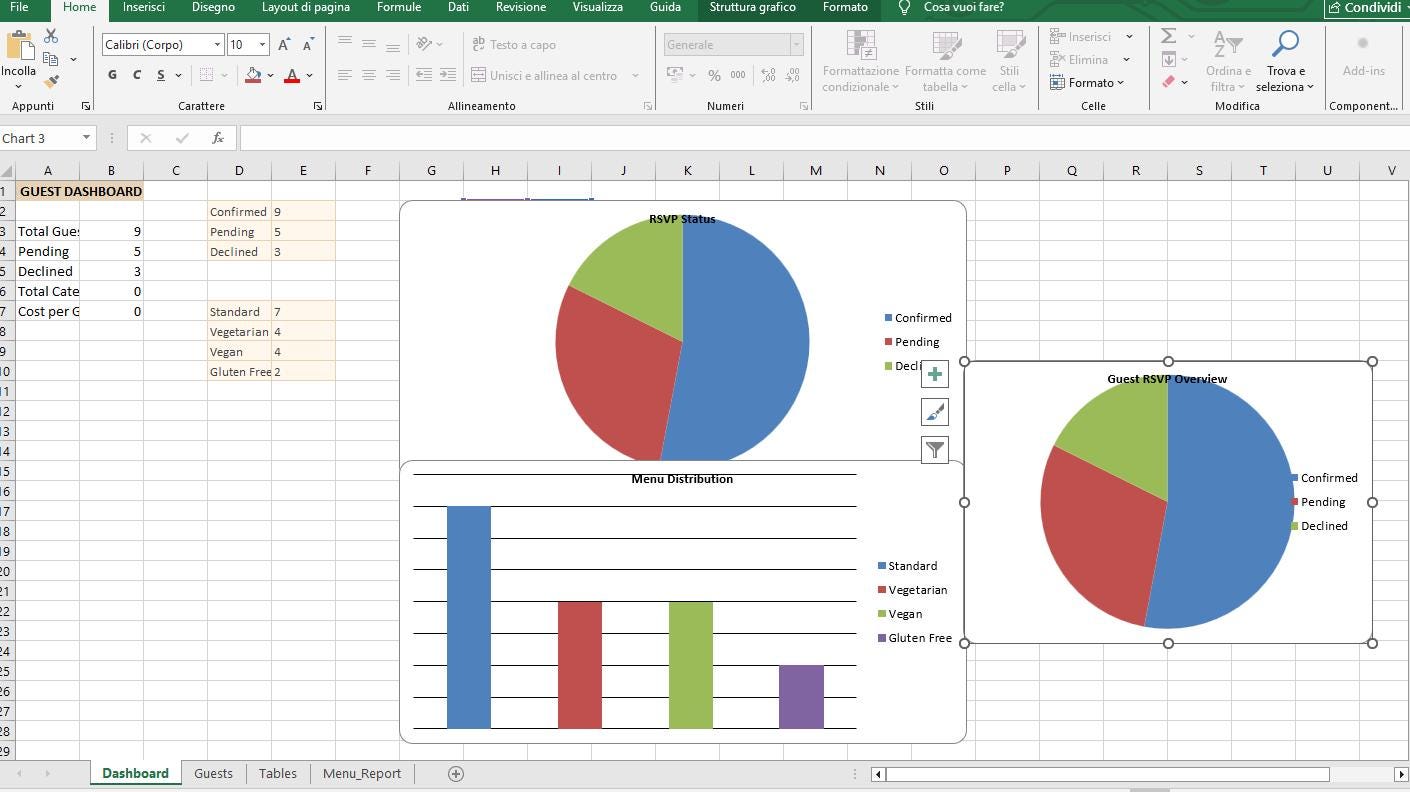The width and height of the screenshot is (1410, 792).
Task: Apply percentage number format
Action: tap(714, 74)
